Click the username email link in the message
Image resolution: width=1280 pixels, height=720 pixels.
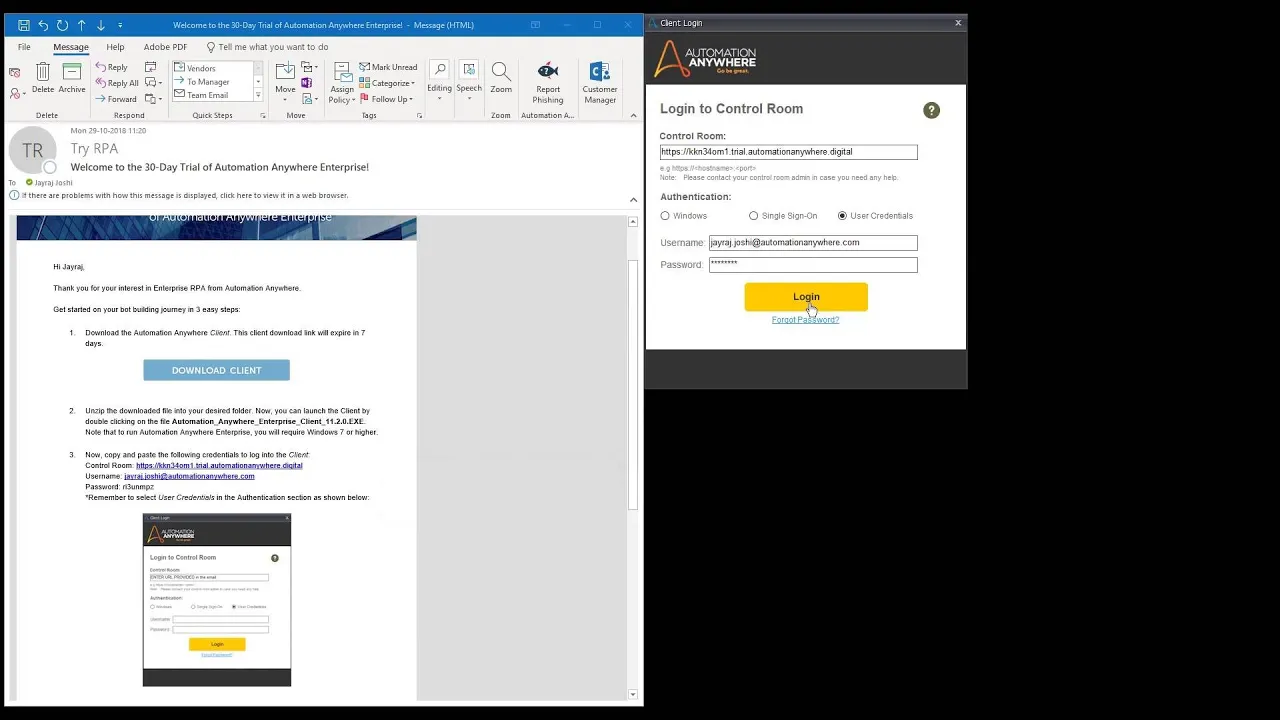point(189,476)
